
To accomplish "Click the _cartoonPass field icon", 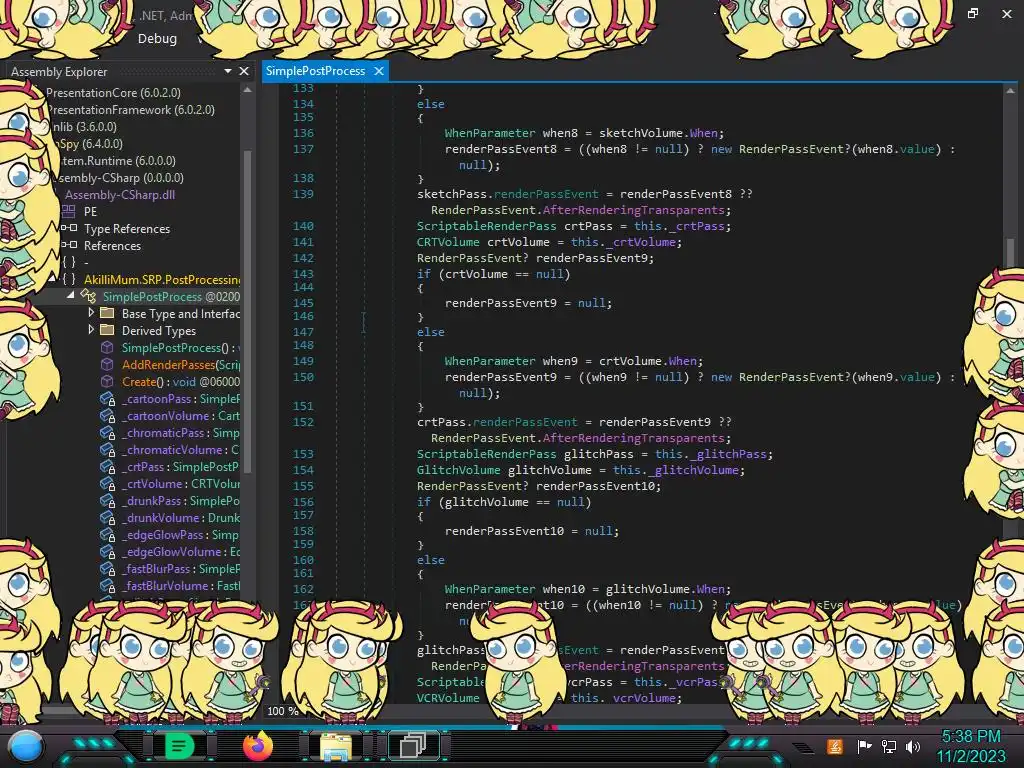I will (108, 398).
